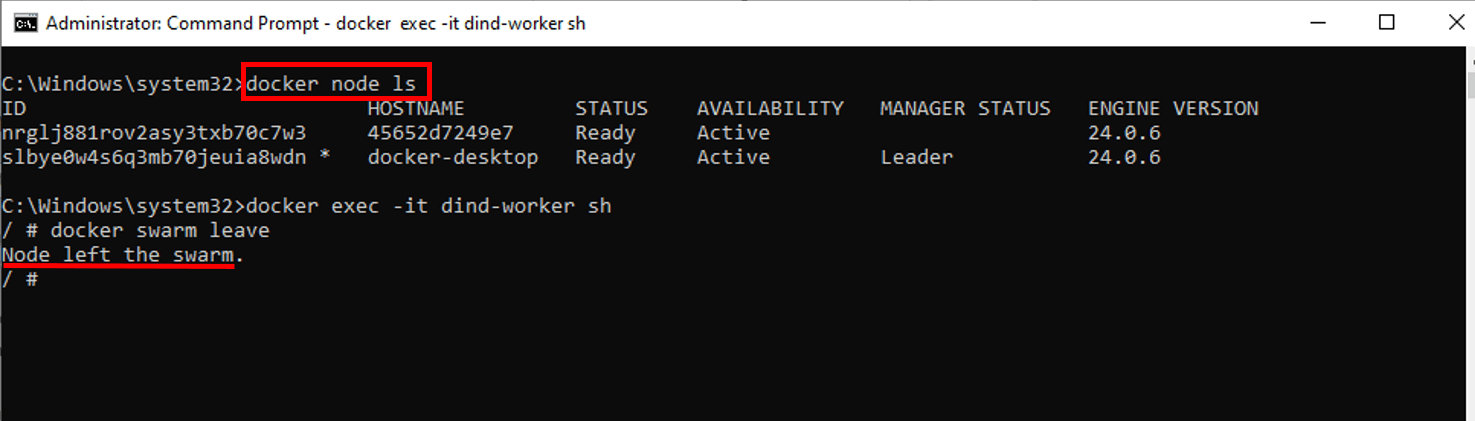Click the final shell prompt line
Image resolution: width=1475 pixels, height=421 pixels.
(x=20, y=279)
